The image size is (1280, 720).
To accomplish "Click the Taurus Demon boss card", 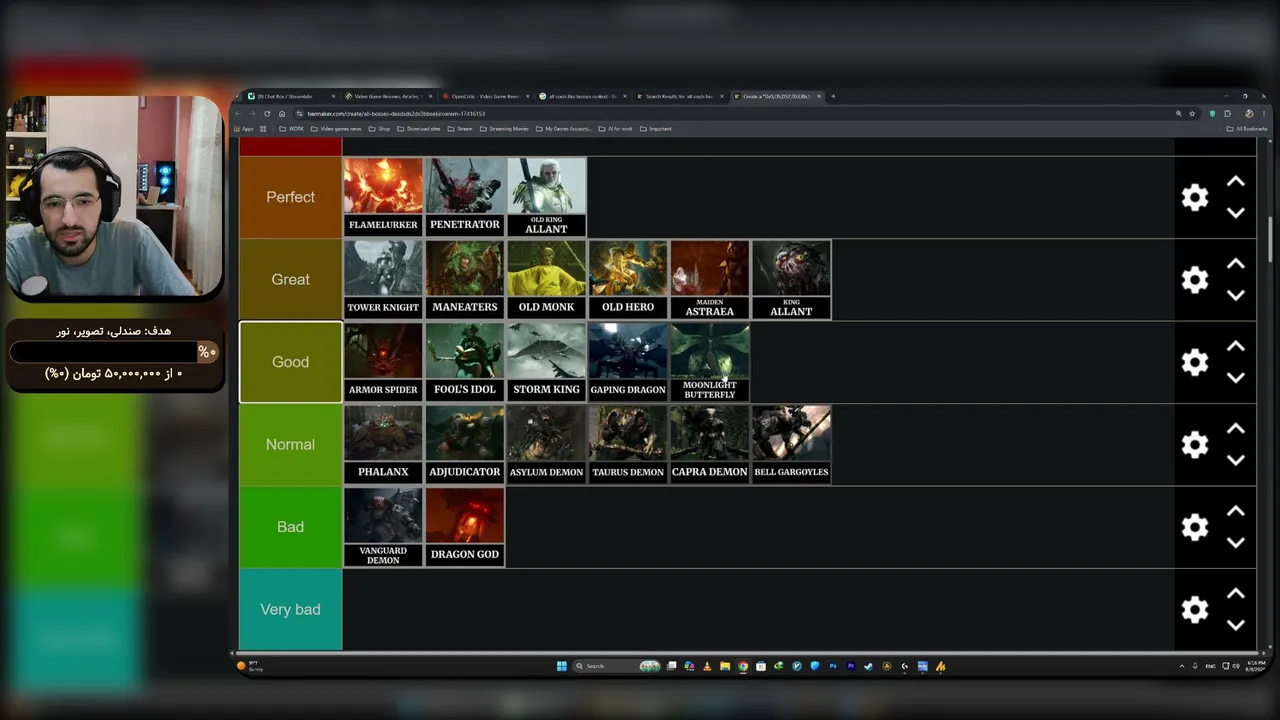I will click(628, 445).
